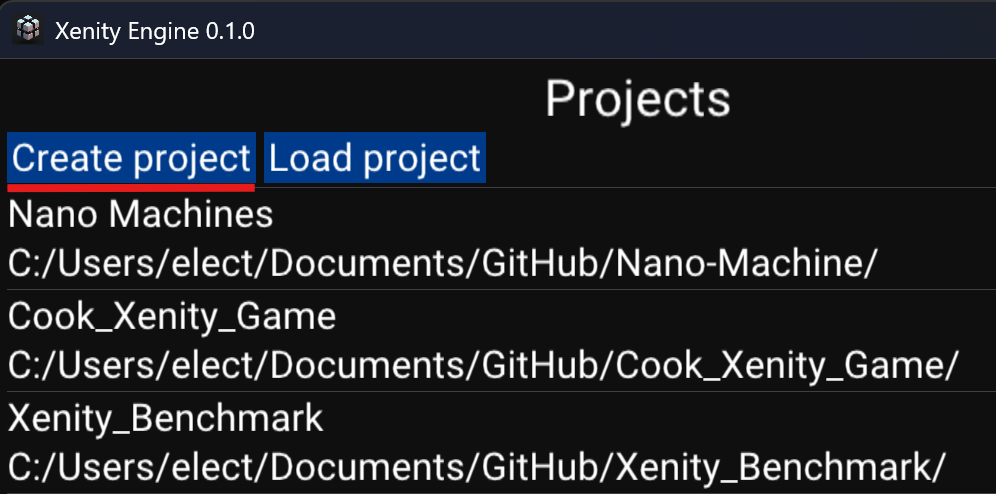The image size is (996, 494).
Task: Open the Cook_Xenity_Game project name
Action: [x=172, y=316]
